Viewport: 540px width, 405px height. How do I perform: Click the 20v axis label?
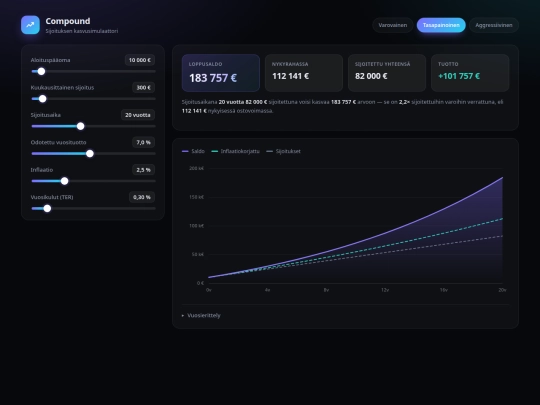click(x=502, y=290)
